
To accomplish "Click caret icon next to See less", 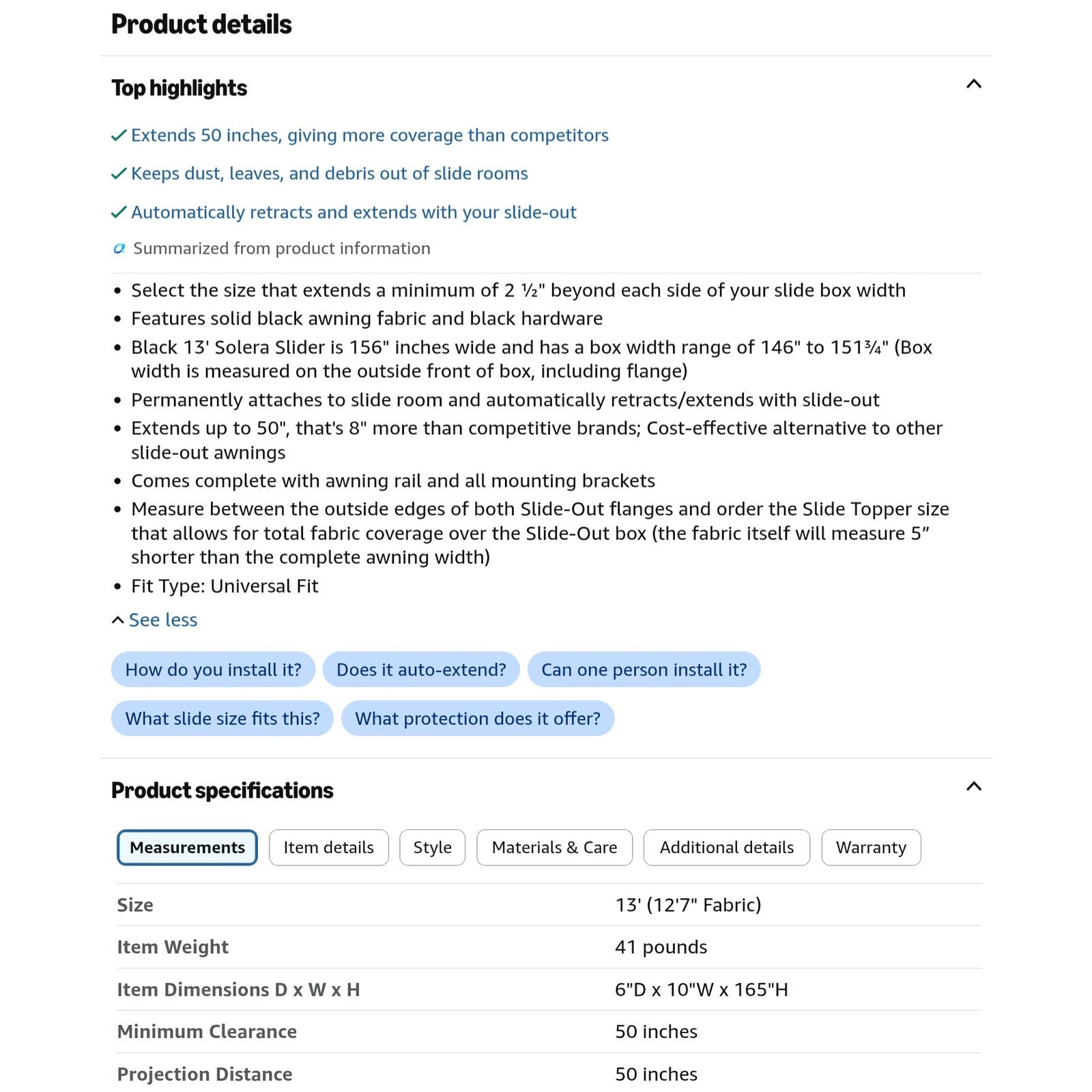I will (x=117, y=620).
